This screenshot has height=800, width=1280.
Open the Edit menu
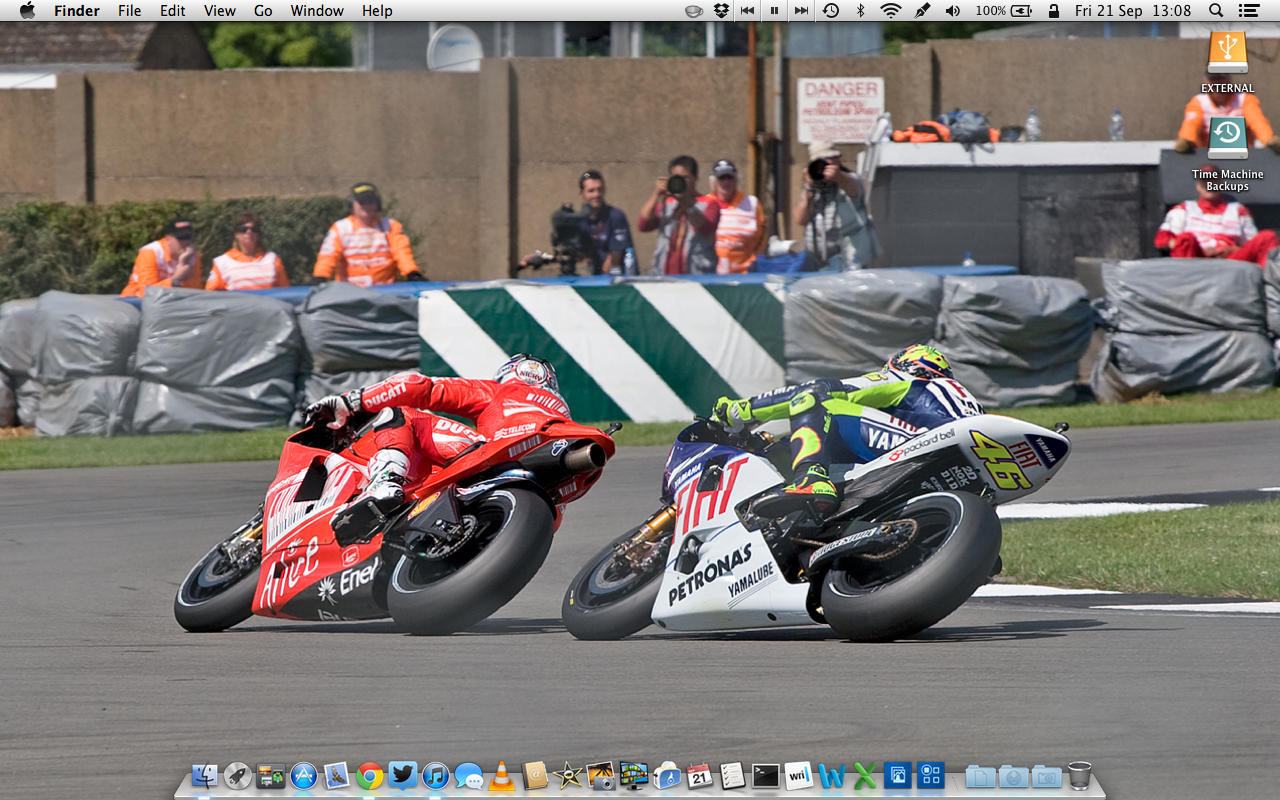(173, 11)
